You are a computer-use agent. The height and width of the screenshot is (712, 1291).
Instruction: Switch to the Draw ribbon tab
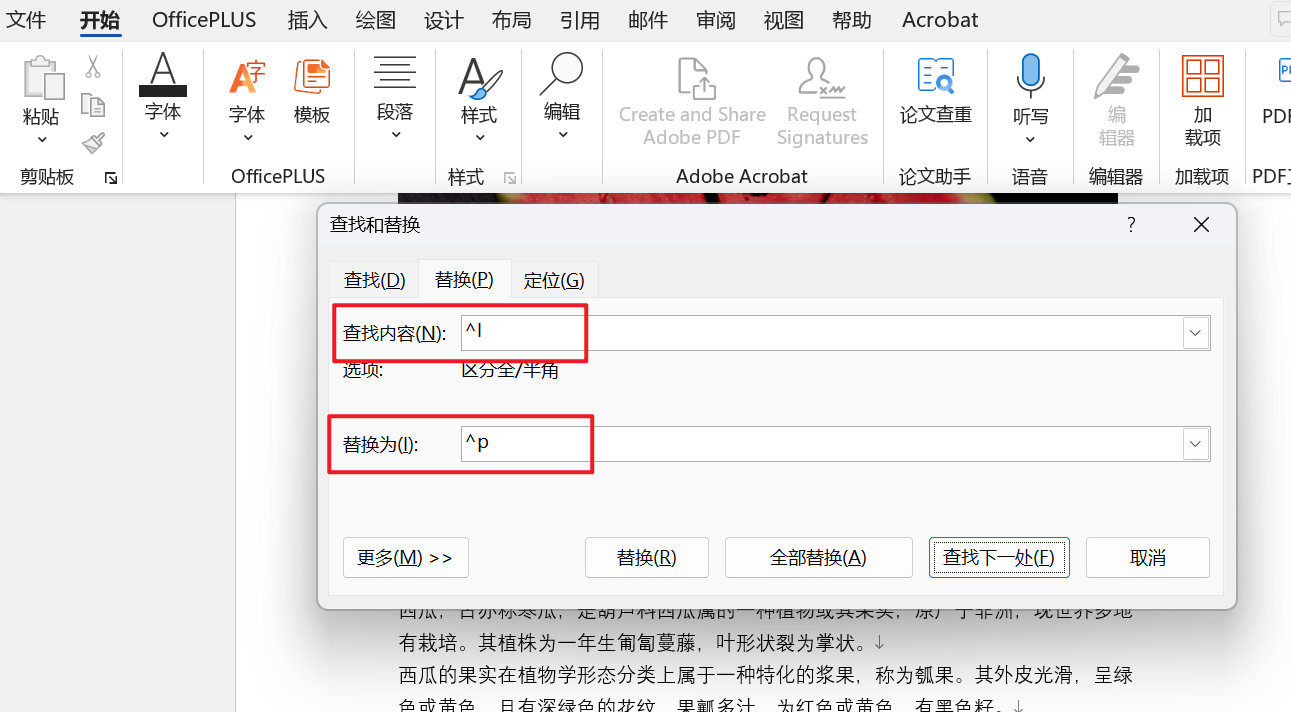click(375, 20)
